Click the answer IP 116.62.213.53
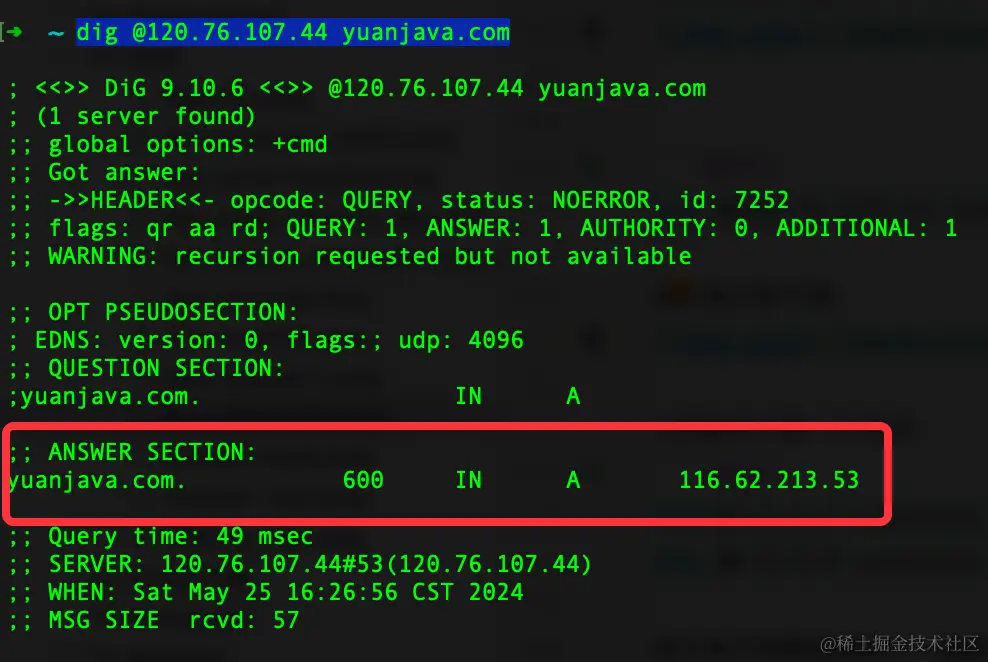The image size is (988, 662). point(769,481)
